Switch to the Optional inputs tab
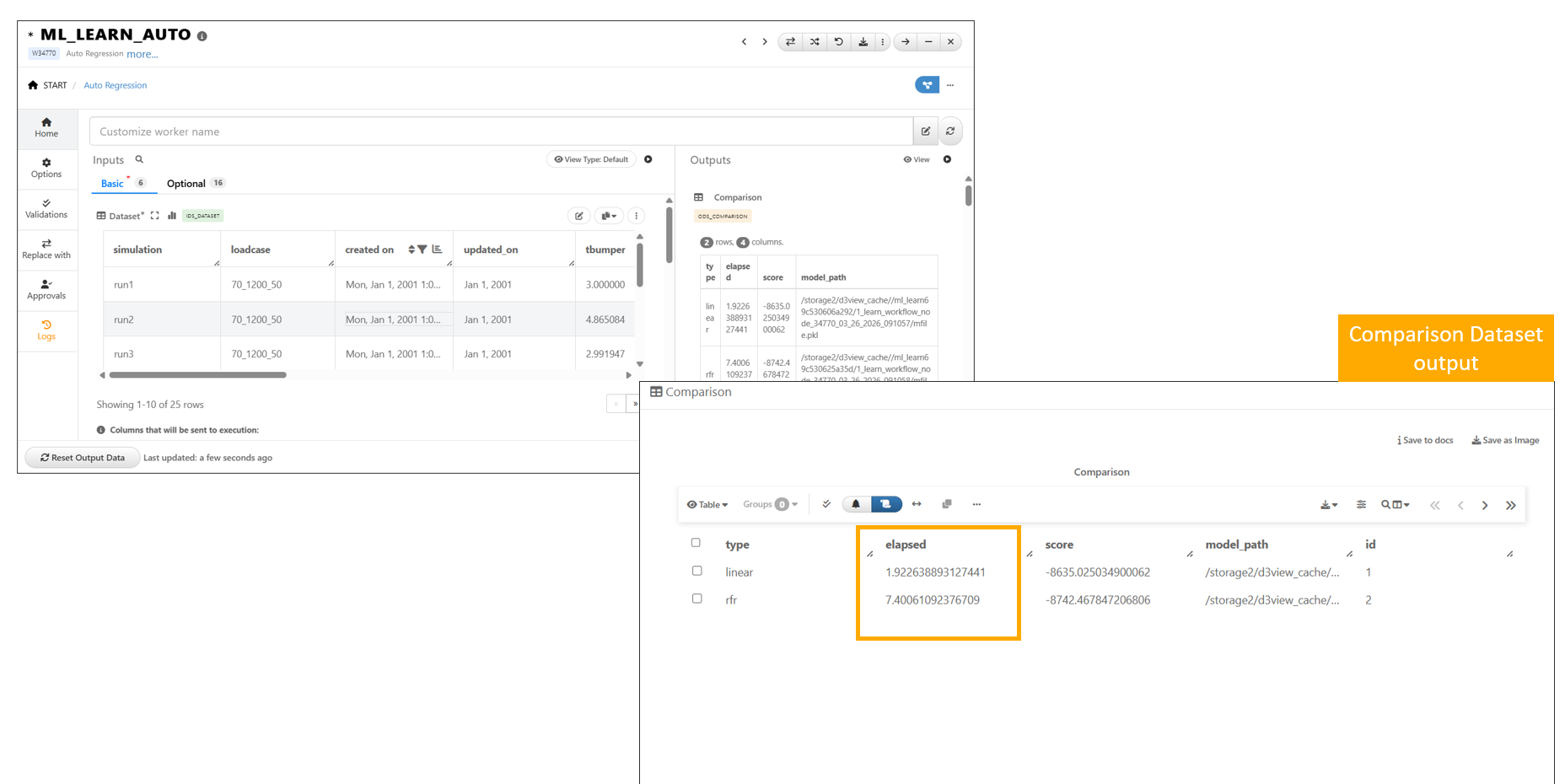1565x784 pixels. 186,184
